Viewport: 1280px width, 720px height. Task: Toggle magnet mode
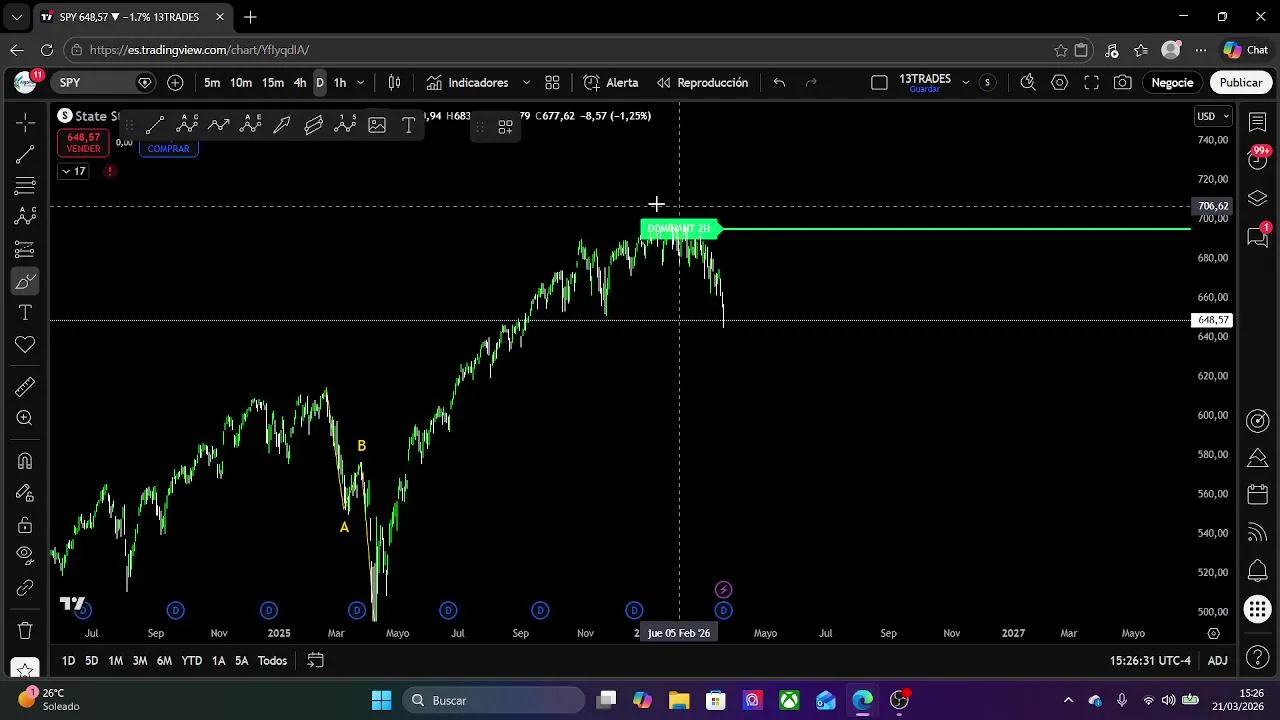[x=25, y=461]
